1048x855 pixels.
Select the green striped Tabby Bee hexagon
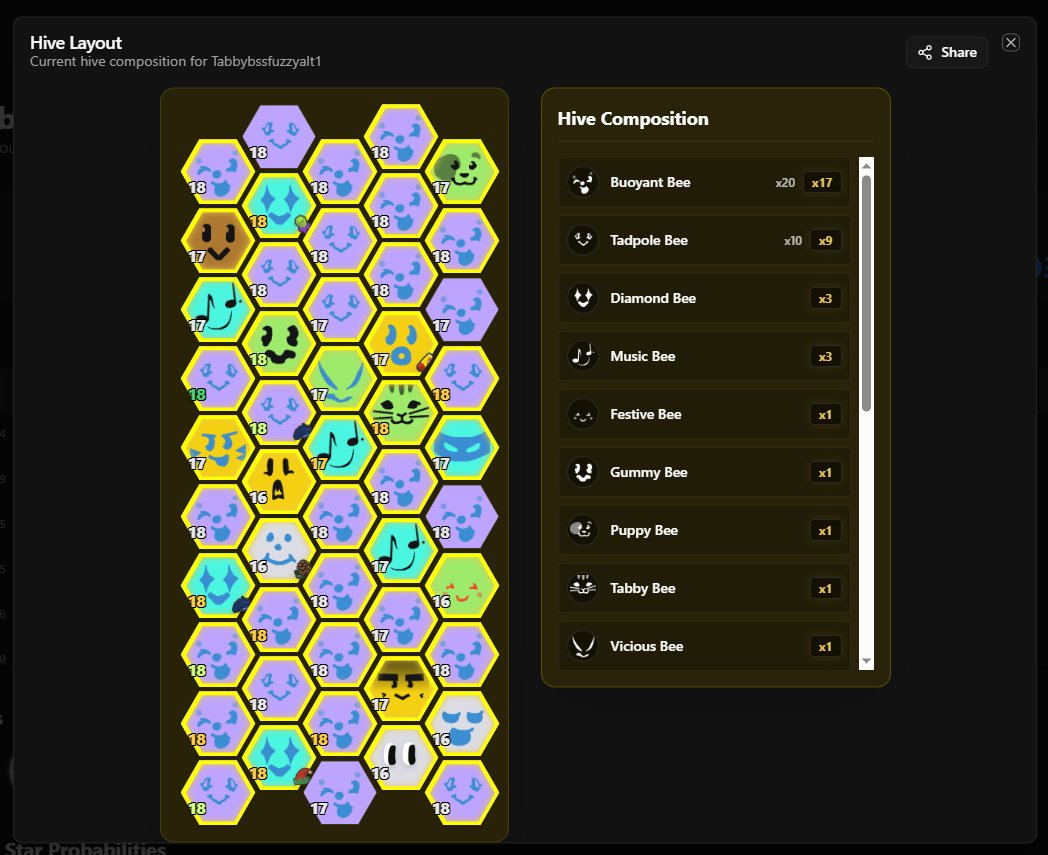click(x=401, y=412)
